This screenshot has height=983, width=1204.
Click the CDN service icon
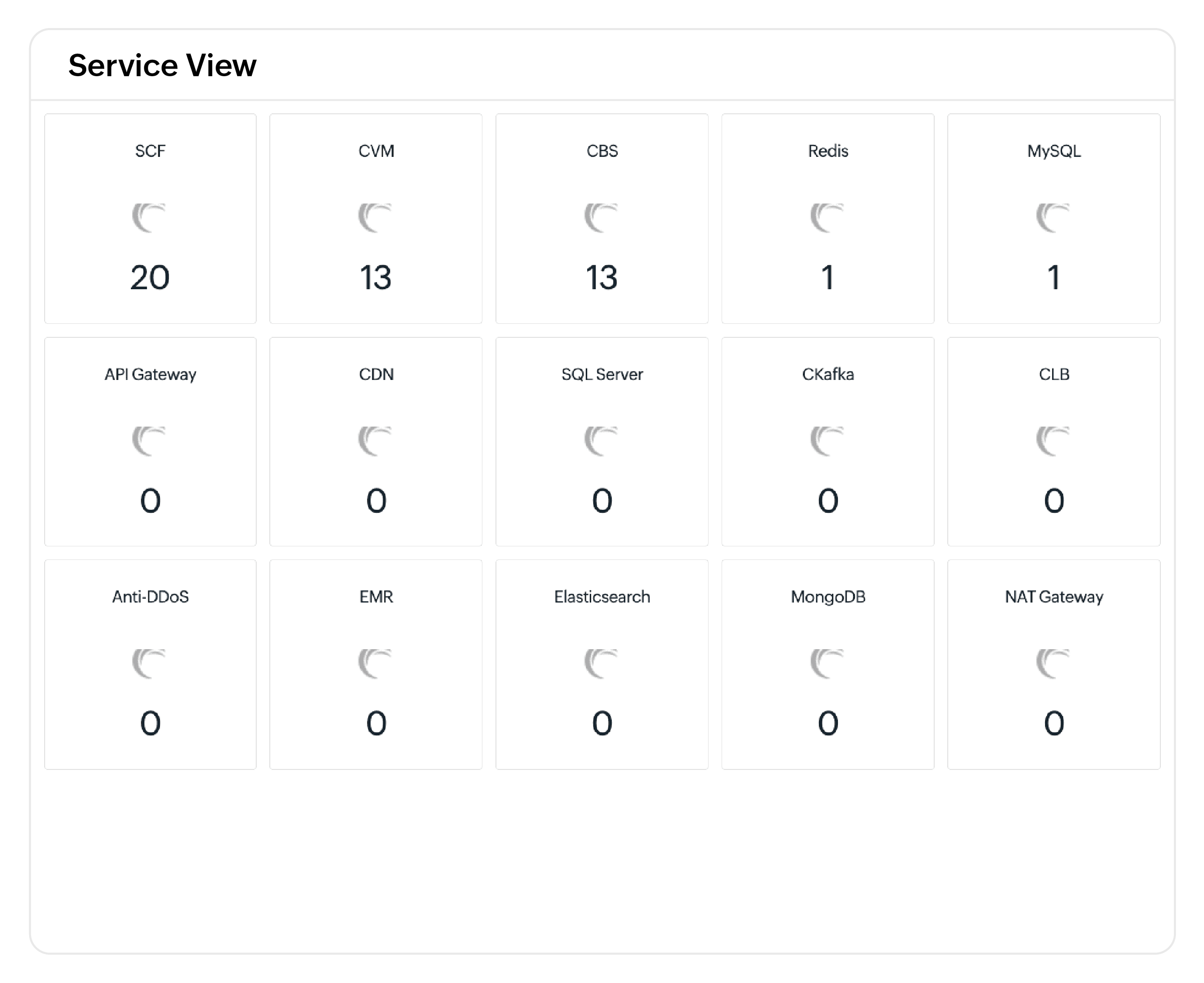375,441
